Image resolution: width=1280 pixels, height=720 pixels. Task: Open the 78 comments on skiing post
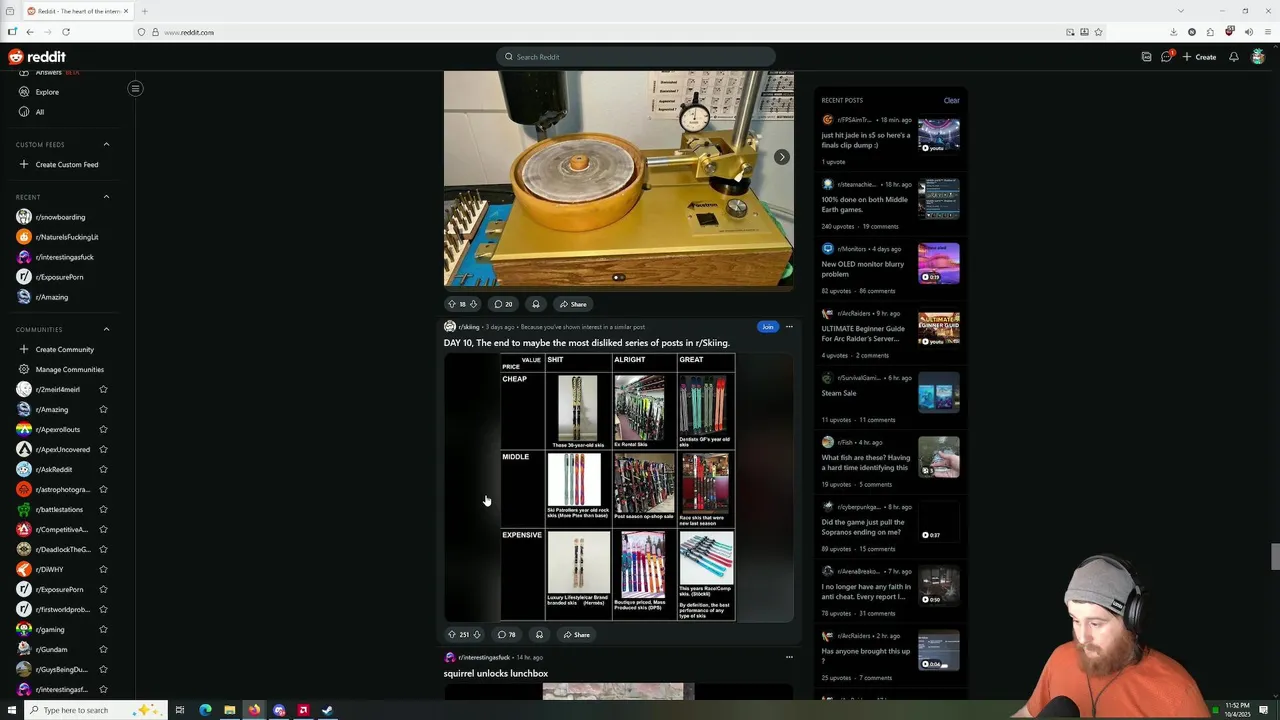507,635
